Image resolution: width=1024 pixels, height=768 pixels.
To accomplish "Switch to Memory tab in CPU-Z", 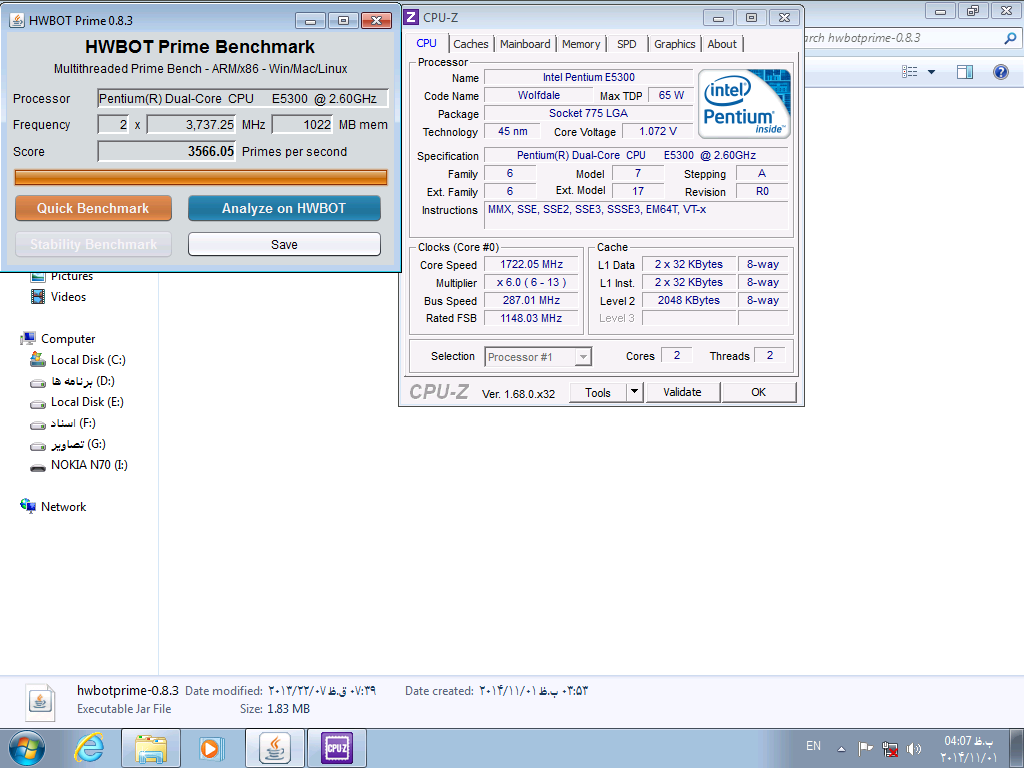I will click(x=581, y=44).
